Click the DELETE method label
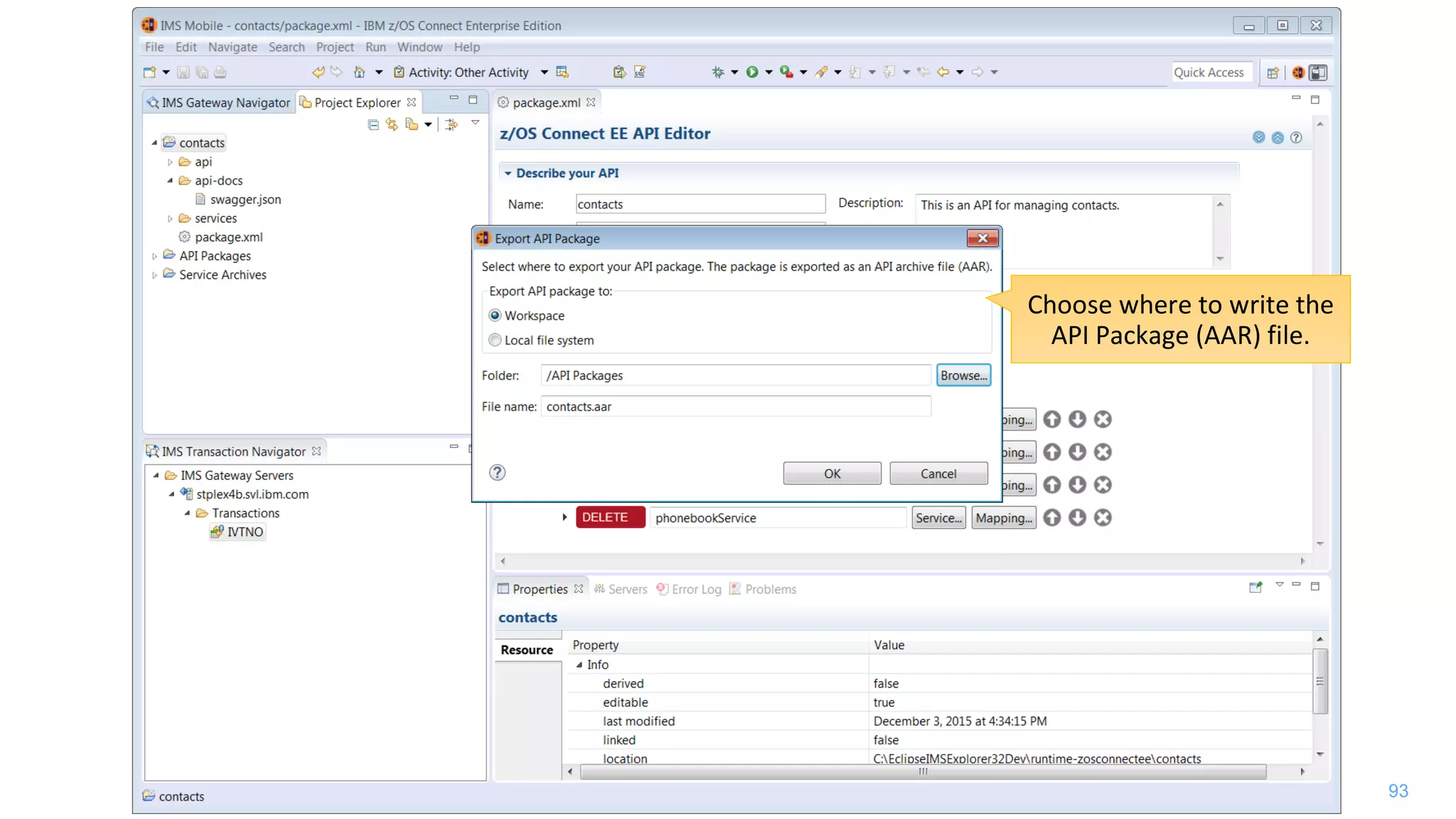 pos(610,517)
